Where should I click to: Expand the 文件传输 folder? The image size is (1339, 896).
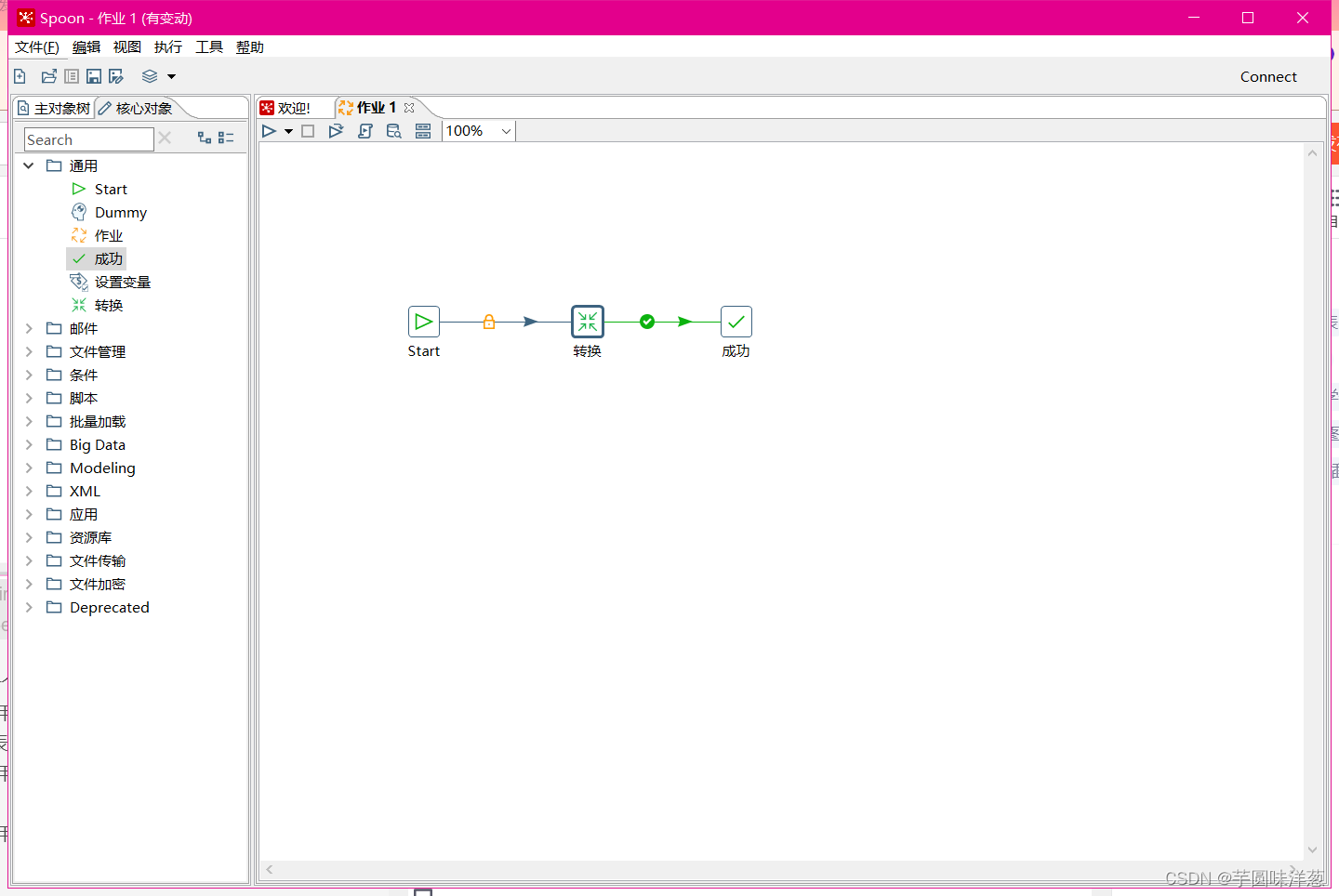point(29,560)
